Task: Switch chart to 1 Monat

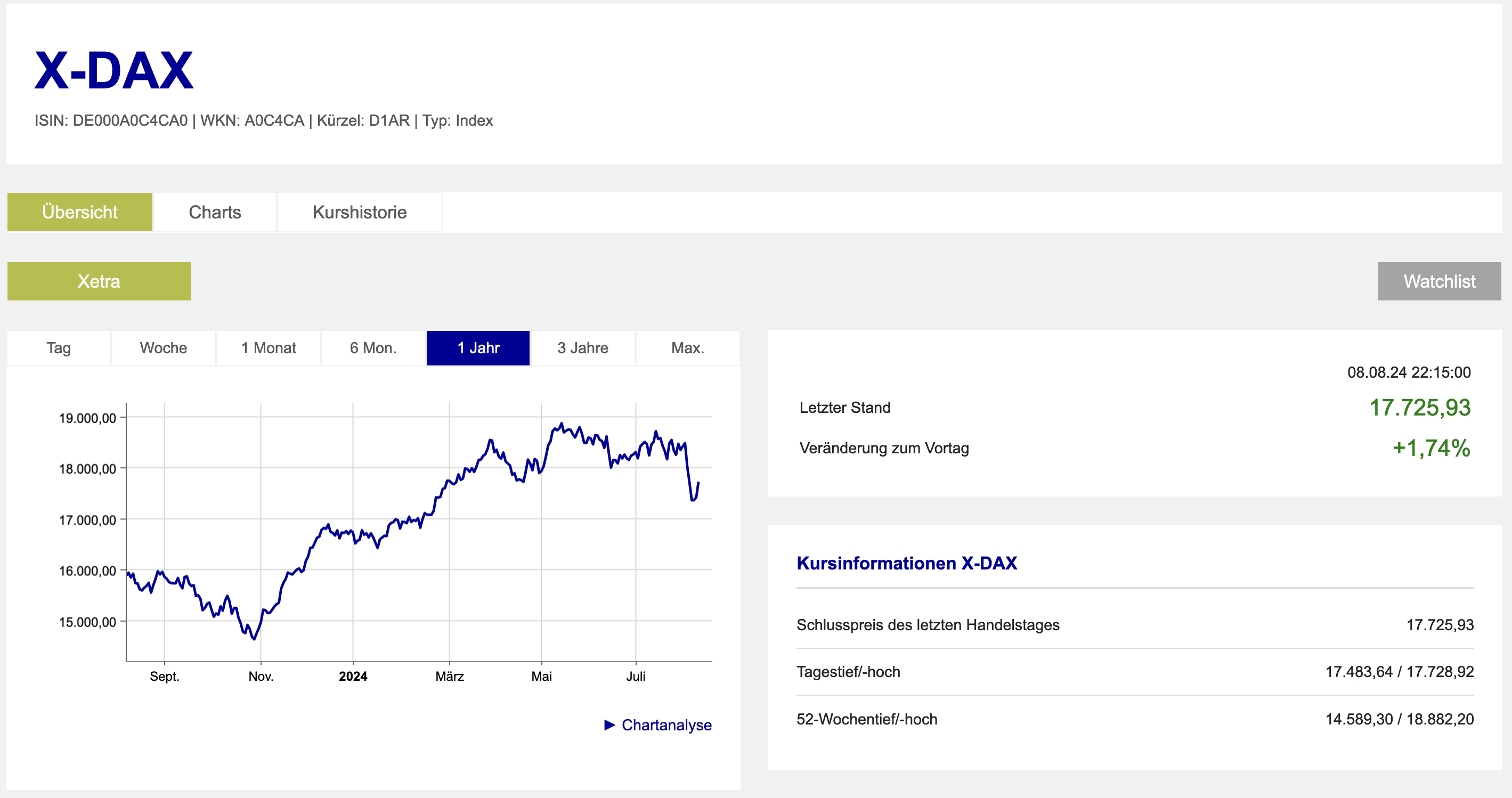Action: pyautogui.click(x=268, y=348)
